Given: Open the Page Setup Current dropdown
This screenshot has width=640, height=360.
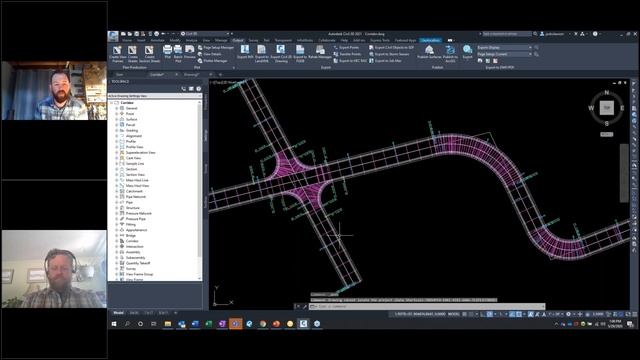Looking at the screenshot, I should pyautogui.click(x=504, y=54).
